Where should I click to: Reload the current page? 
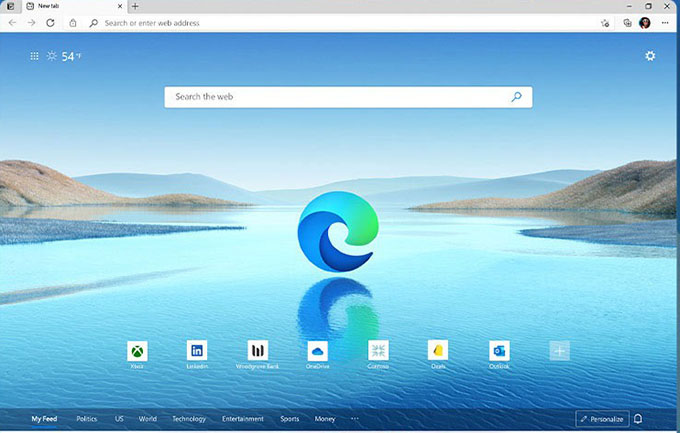pos(50,23)
